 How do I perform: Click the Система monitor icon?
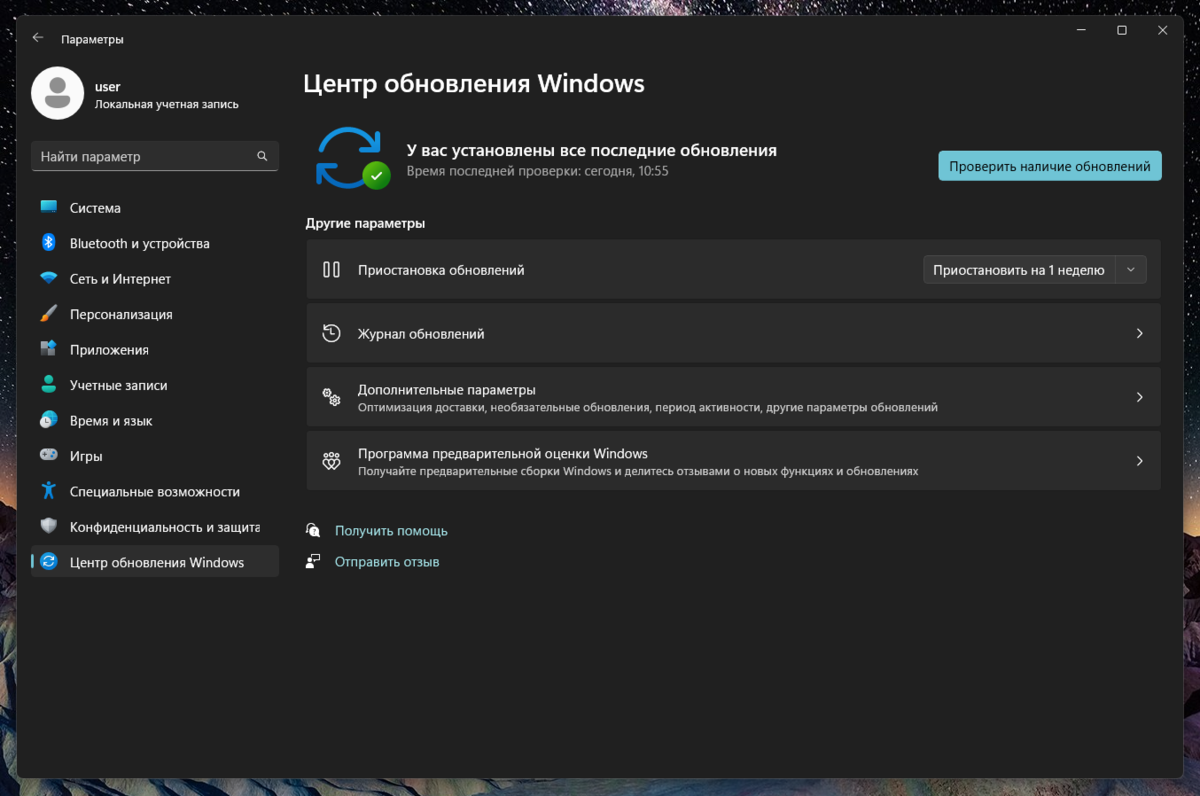tap(49, 208)
